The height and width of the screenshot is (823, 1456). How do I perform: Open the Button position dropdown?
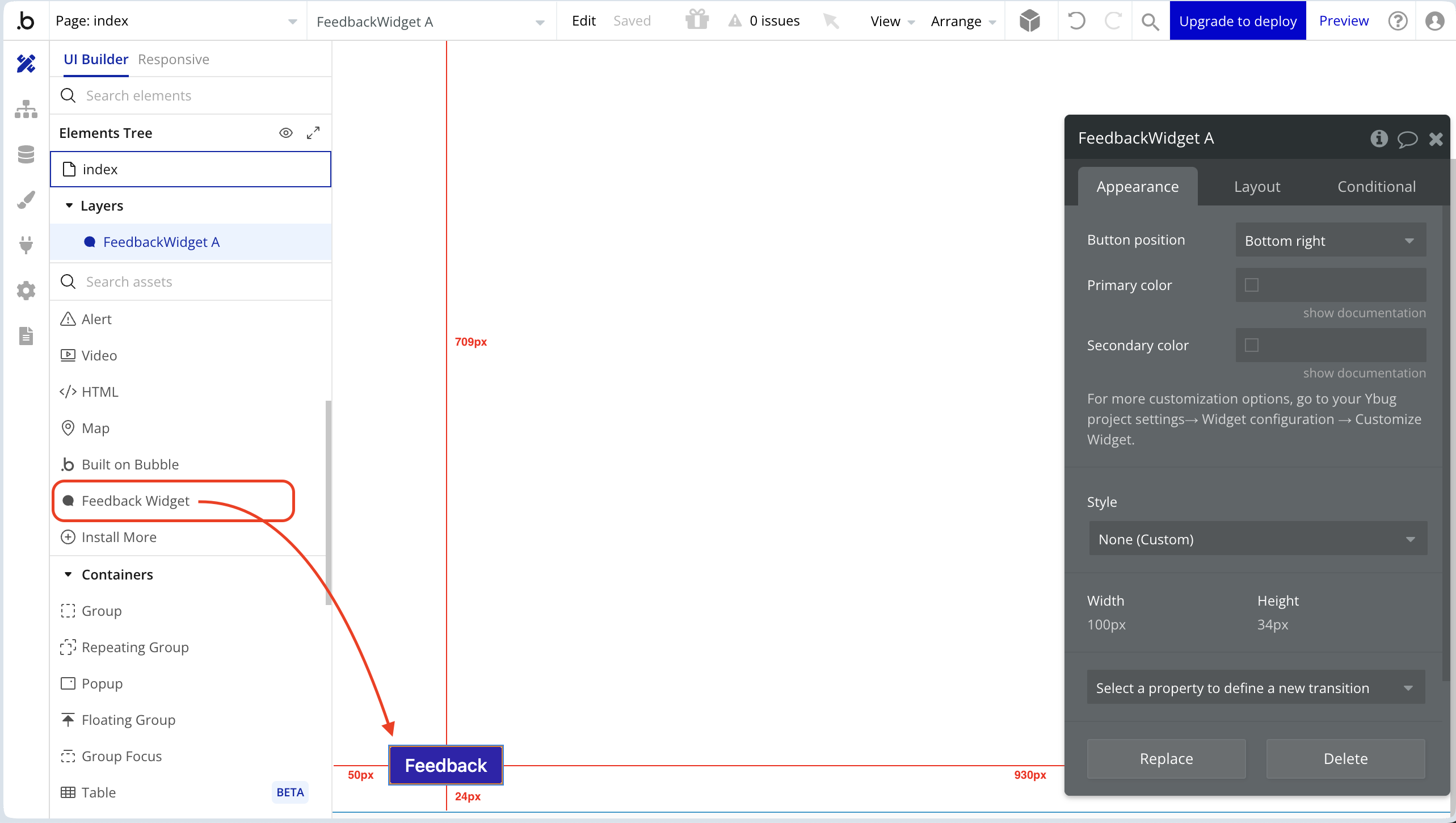point(1331,241)
